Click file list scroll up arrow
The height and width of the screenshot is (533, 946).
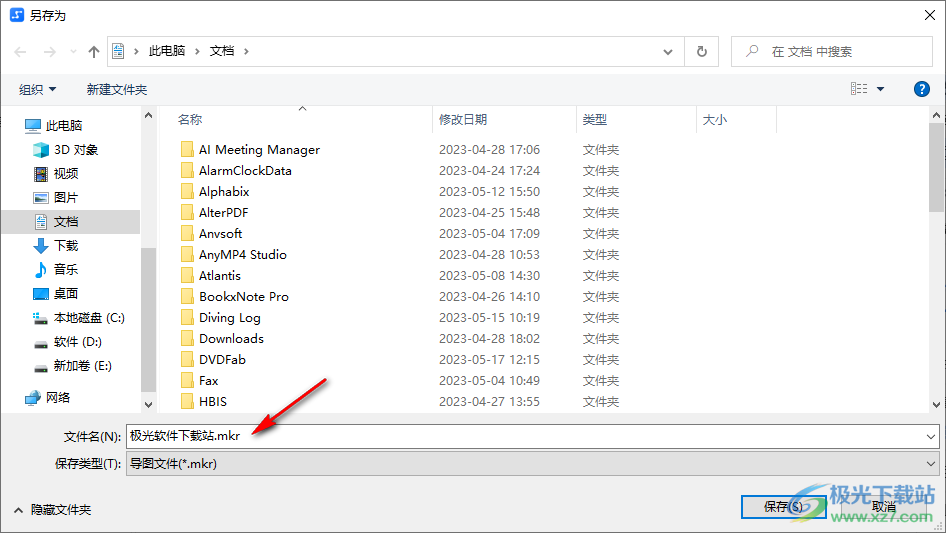click(x=936, y=115)
